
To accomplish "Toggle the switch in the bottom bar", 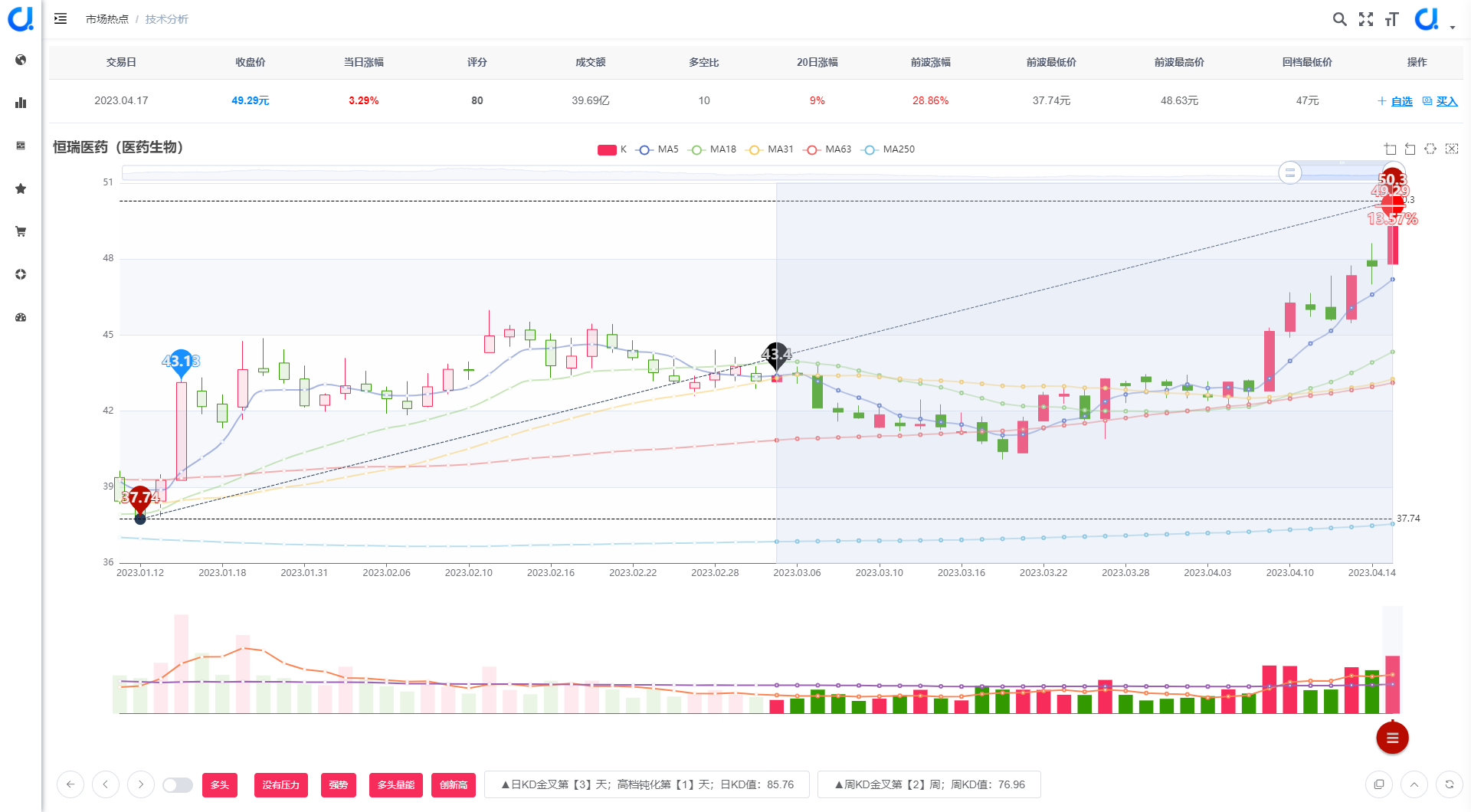I will click(x=178, y=785).
